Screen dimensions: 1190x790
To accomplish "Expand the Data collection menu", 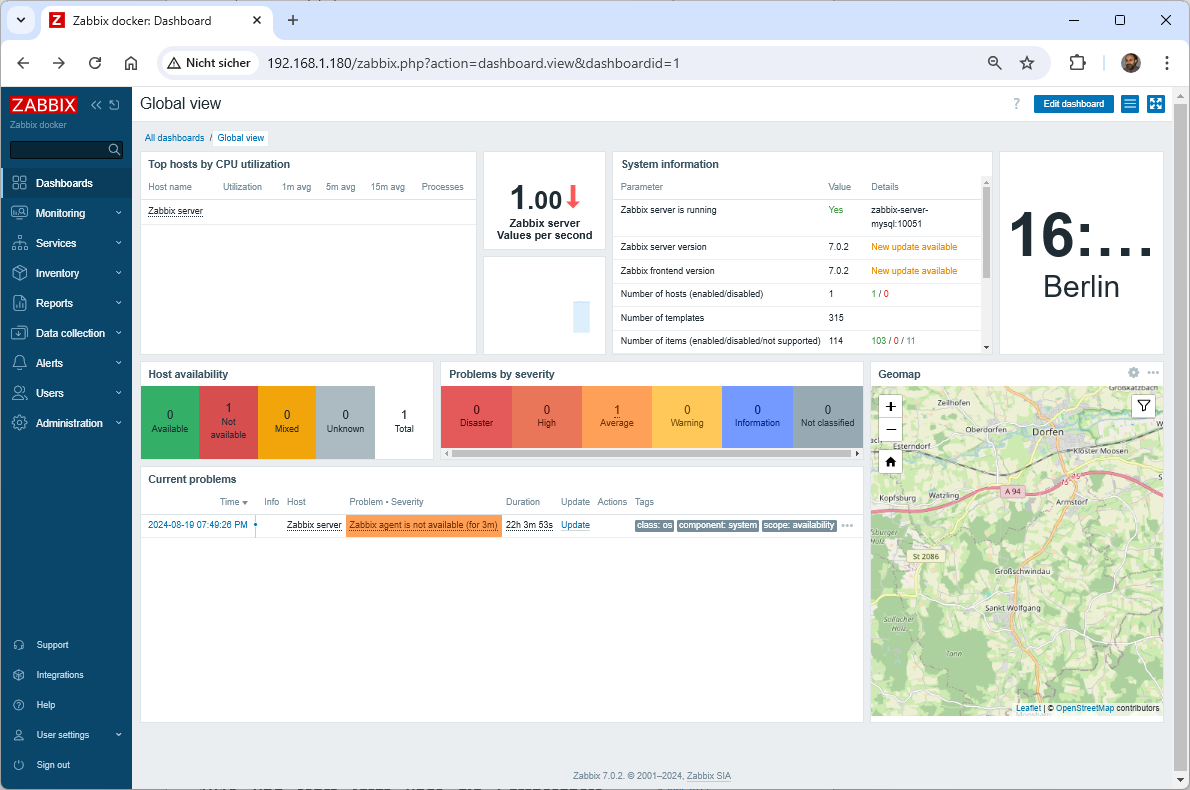I will coord(70,333).
